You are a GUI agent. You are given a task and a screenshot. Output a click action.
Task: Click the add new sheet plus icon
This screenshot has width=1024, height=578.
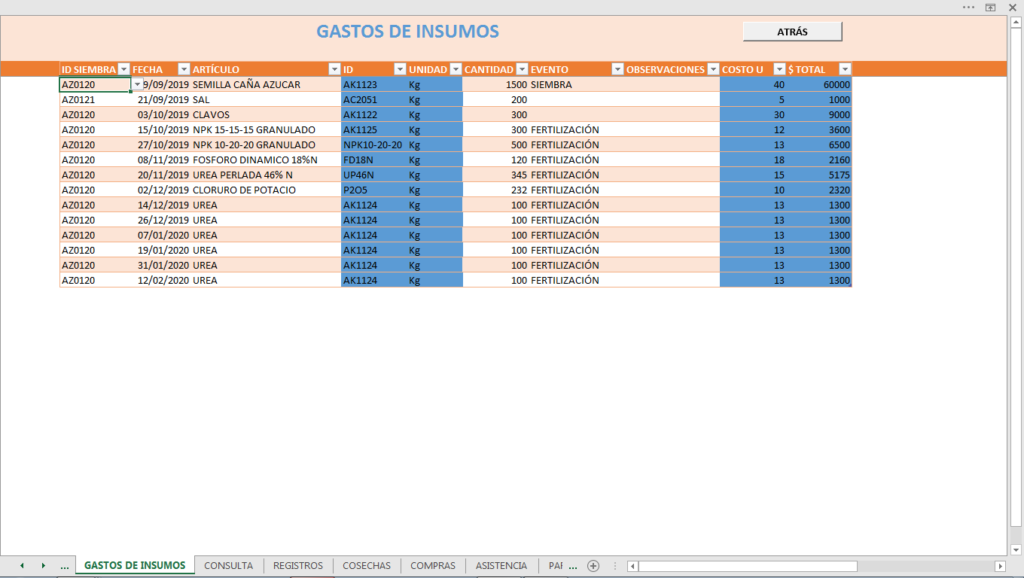(593, 566)
